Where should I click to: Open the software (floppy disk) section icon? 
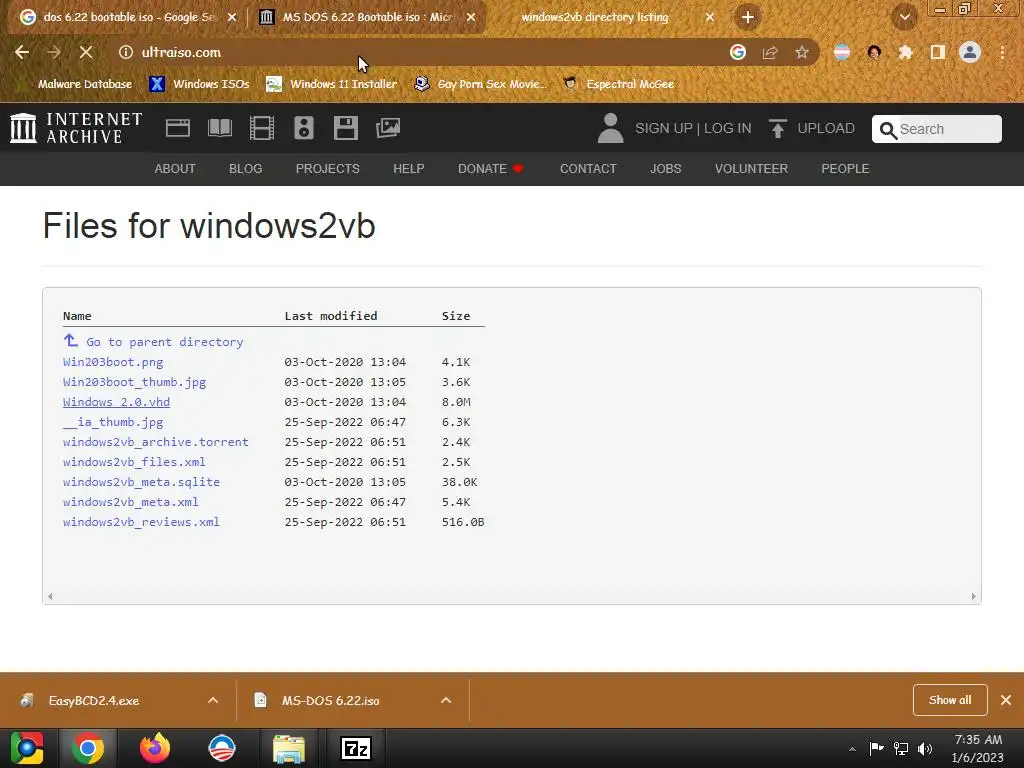345,128
